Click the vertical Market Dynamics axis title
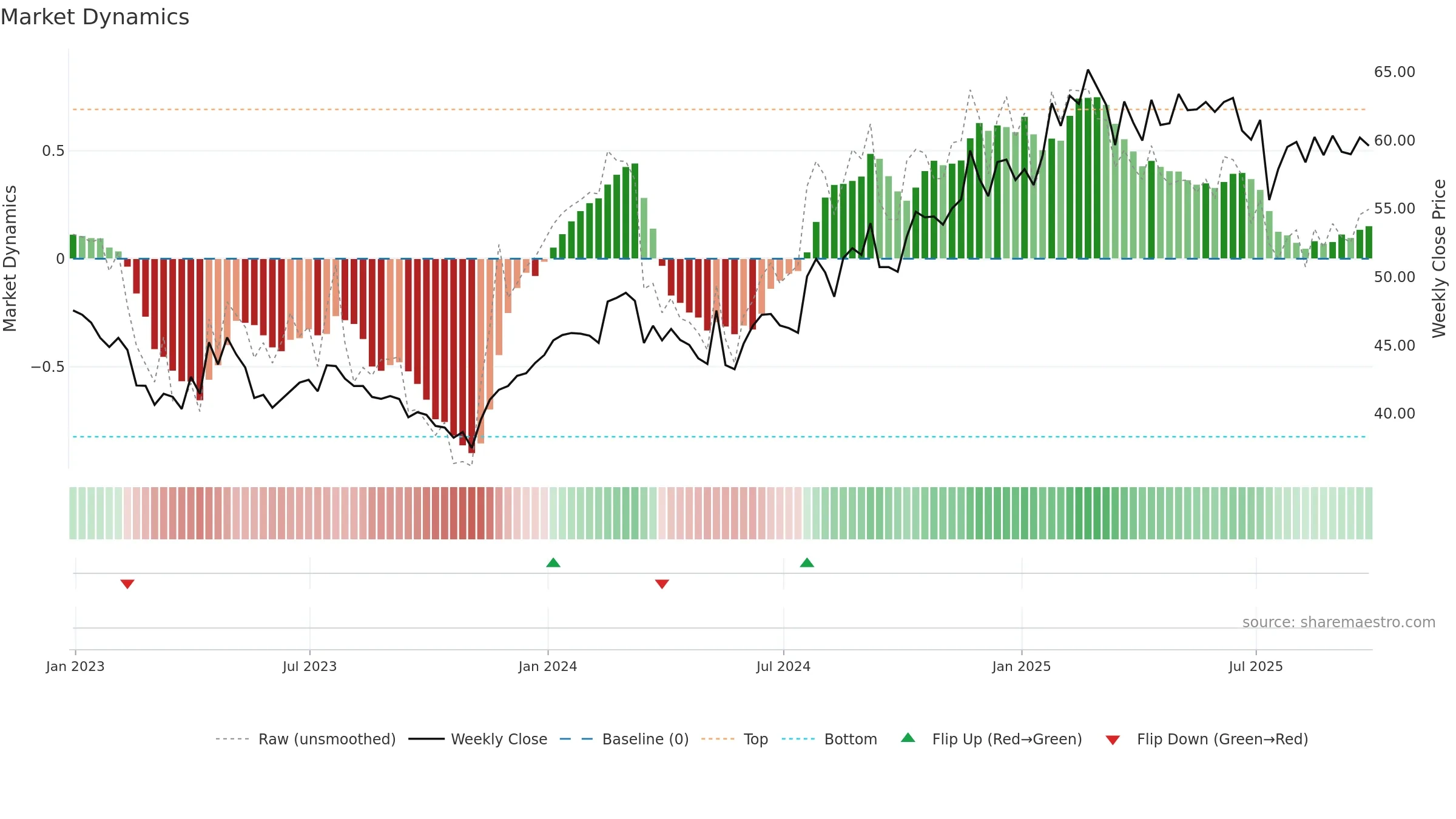The height and width of the screenshot is (819, 1456). 10,258
